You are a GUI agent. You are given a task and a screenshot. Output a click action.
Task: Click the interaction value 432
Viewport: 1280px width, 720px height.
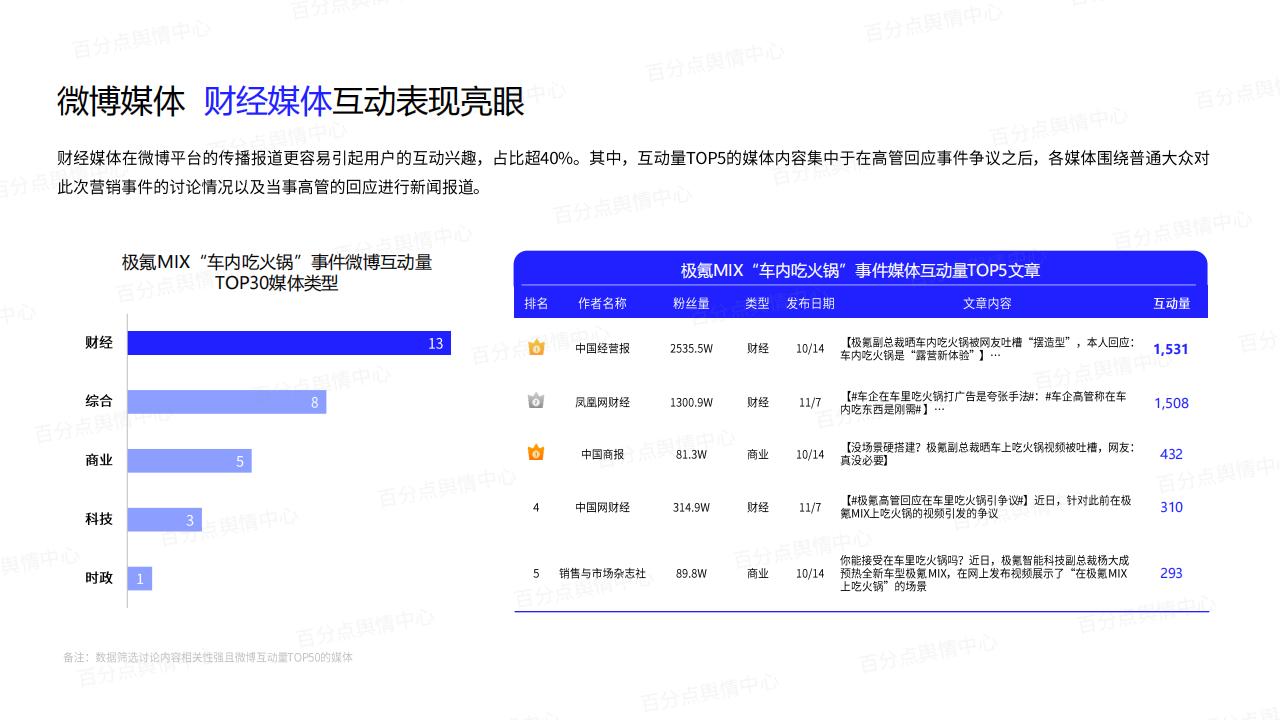click(1171, 454)
